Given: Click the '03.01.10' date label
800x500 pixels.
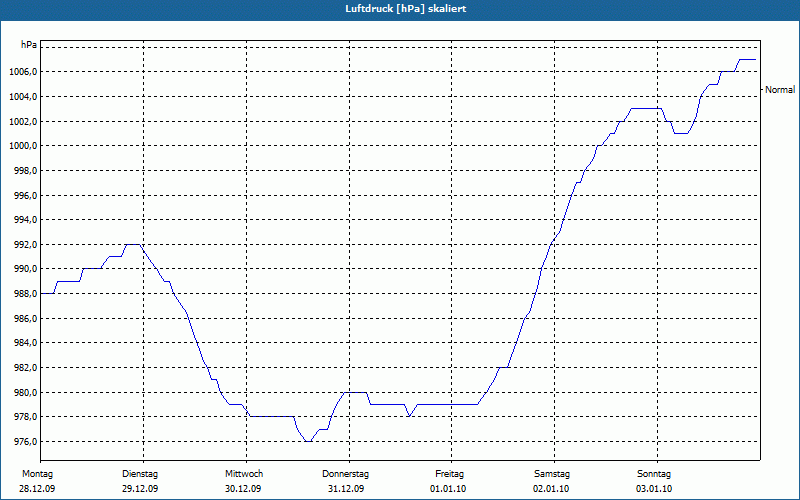Looking at the screenshot, I should coord(654,489).
